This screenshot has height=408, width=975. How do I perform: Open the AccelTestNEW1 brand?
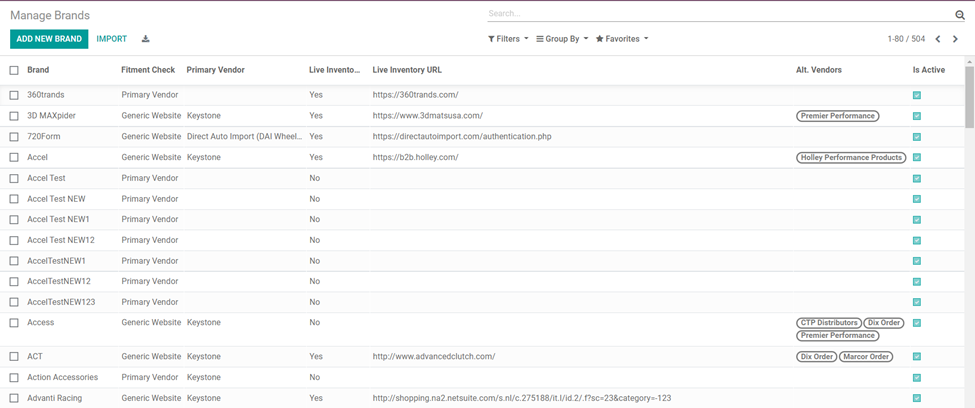(x=57, y=261)
